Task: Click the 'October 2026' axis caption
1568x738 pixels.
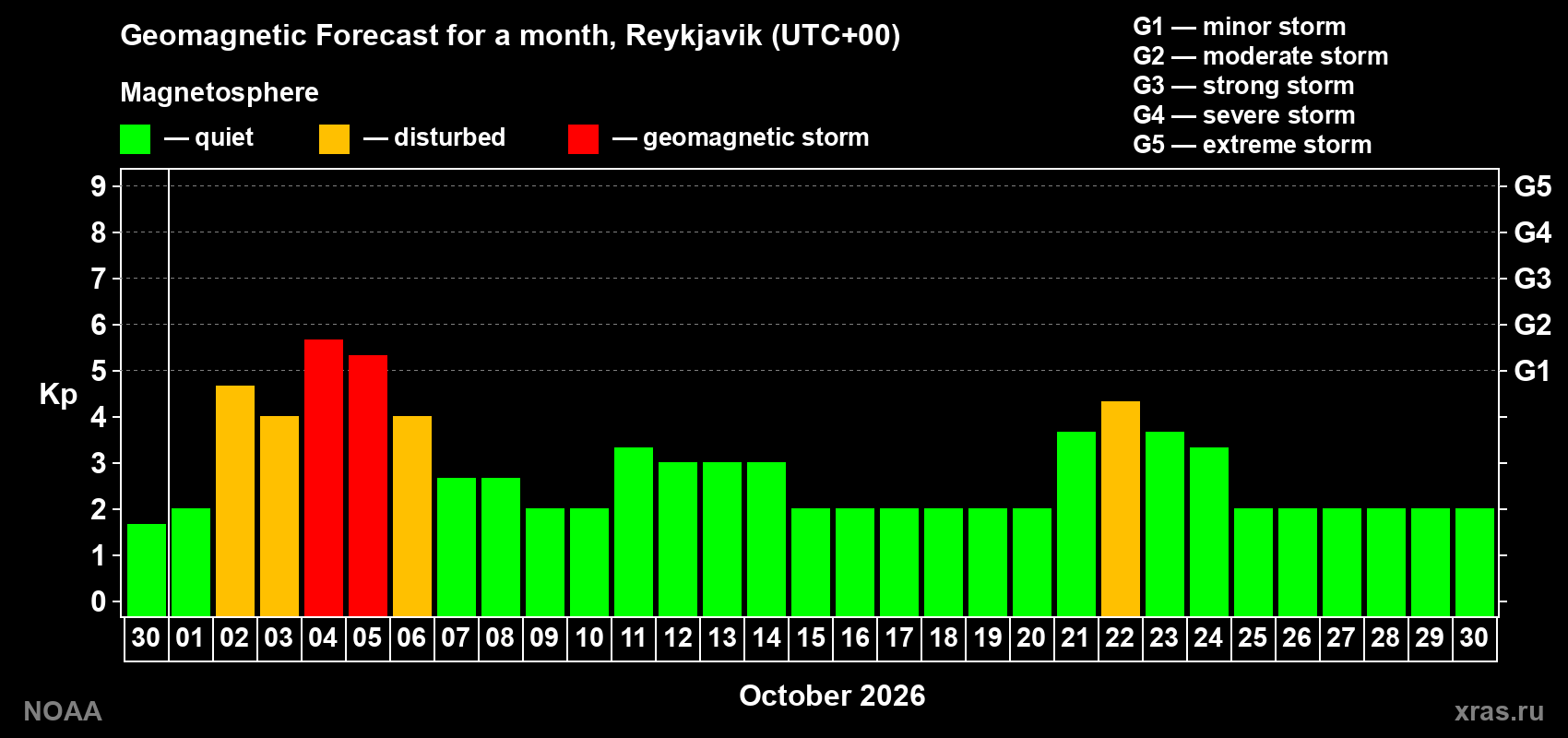Action: [832, 696]
